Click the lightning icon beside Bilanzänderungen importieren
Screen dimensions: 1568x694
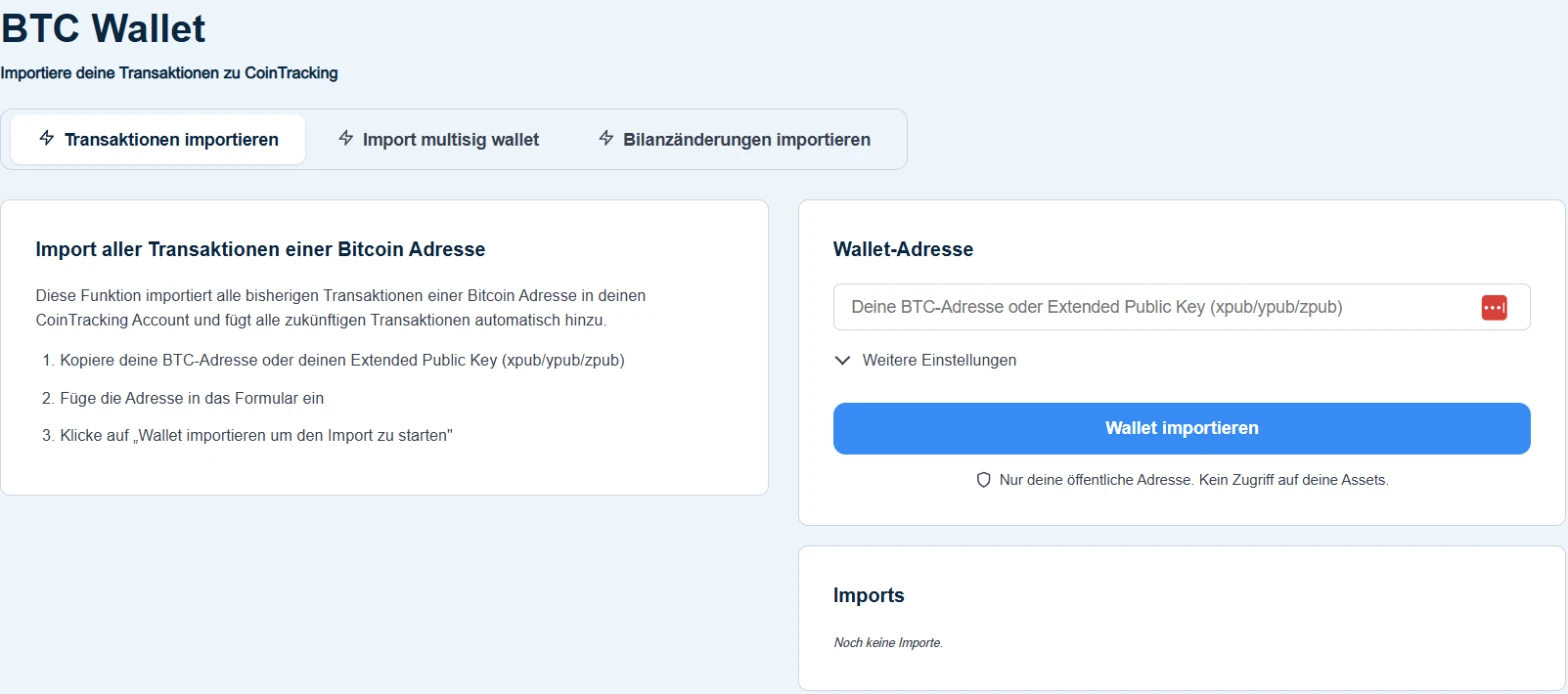(x=606, y=138)
